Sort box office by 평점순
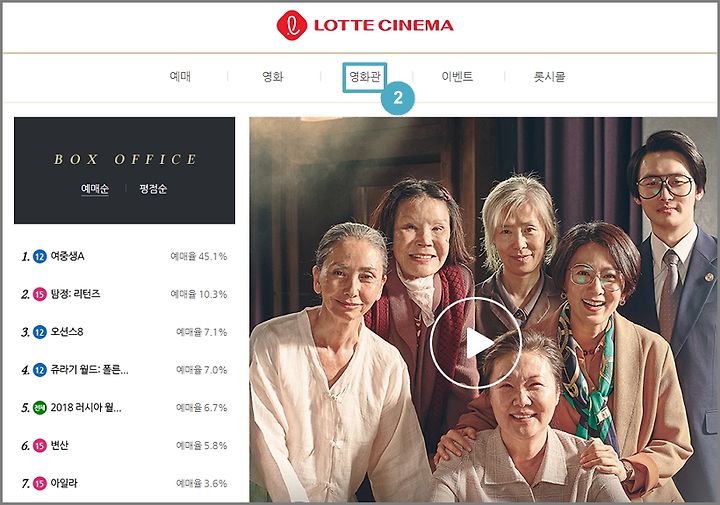 [153, 189]
